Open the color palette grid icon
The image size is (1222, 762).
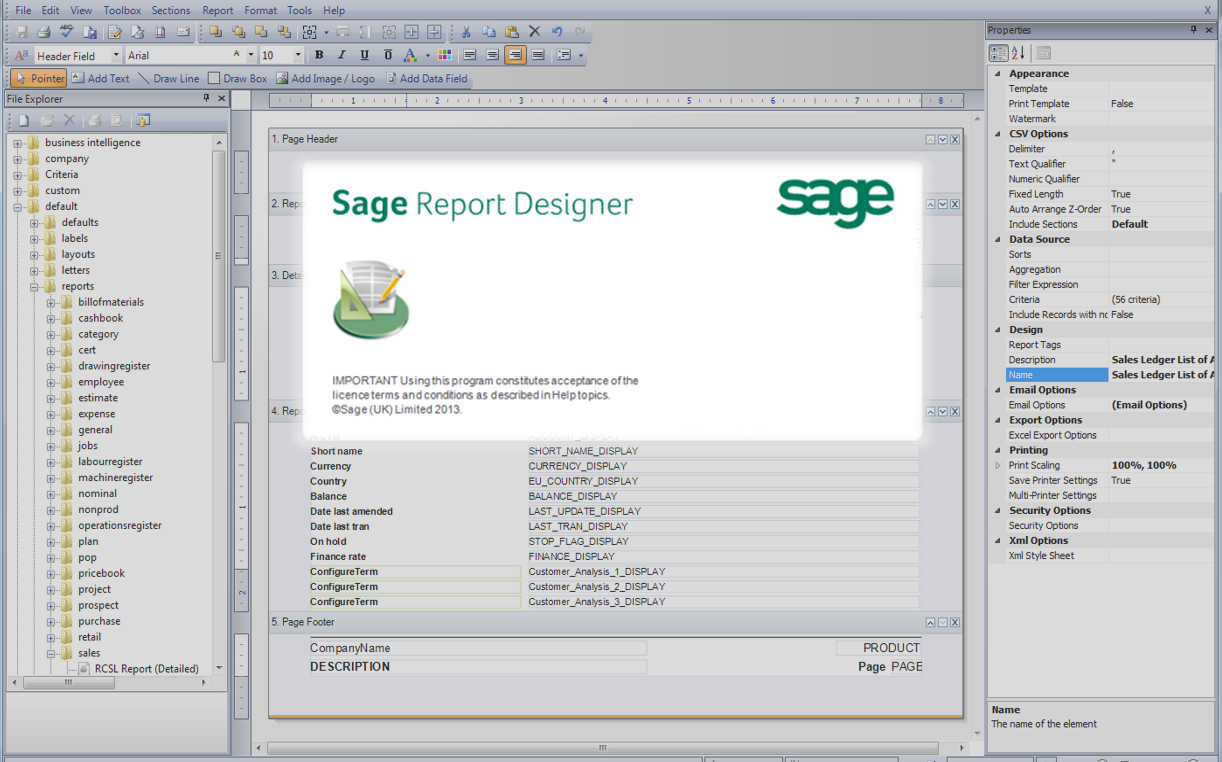coord(445,55)
